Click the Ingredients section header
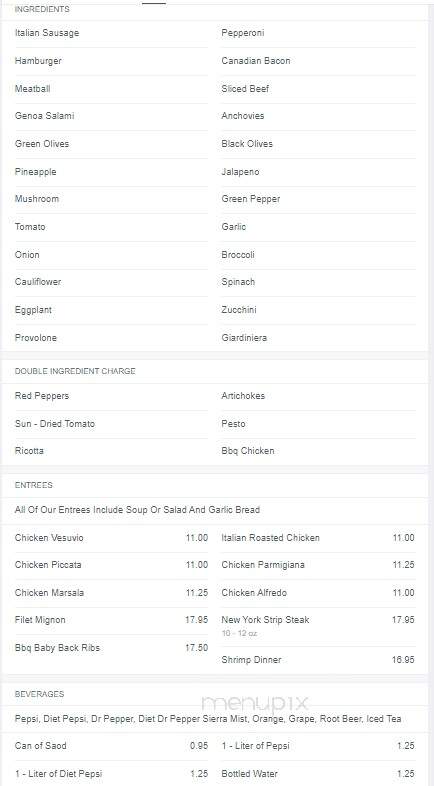 (x=42, y=10)
